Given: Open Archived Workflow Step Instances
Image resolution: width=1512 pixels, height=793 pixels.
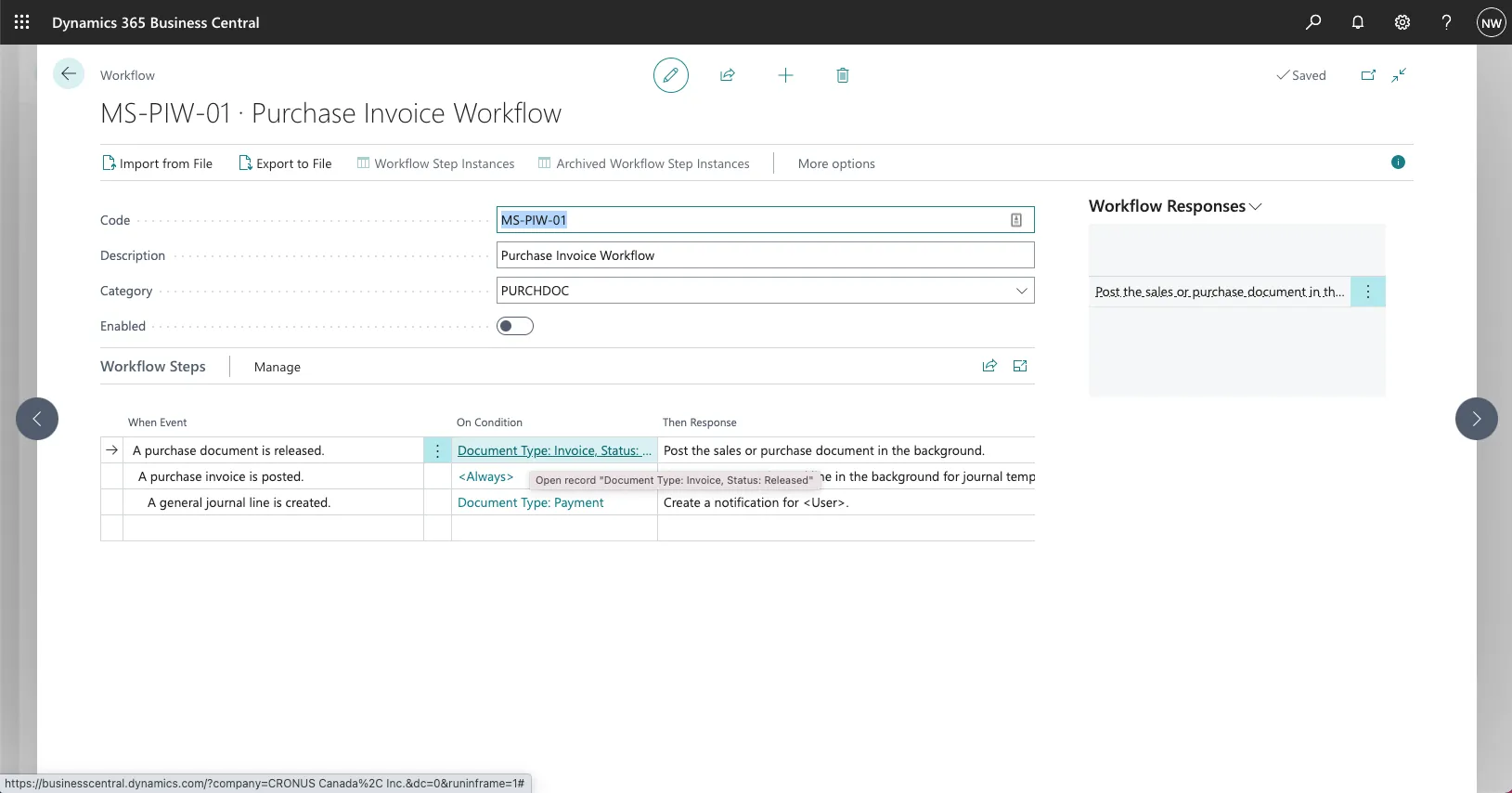Looking at the screenshot, I should click(x=644, y=163).
